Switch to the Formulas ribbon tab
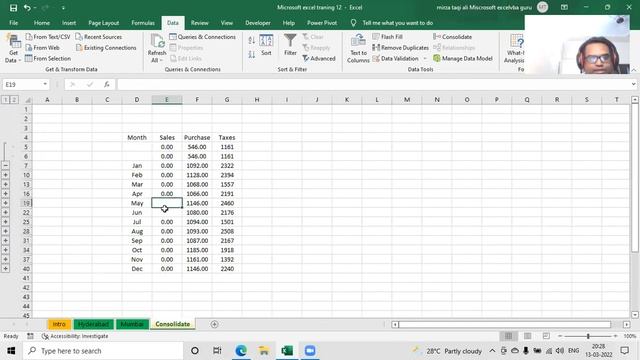The image size is (640, 360). (x=143, y=23)
